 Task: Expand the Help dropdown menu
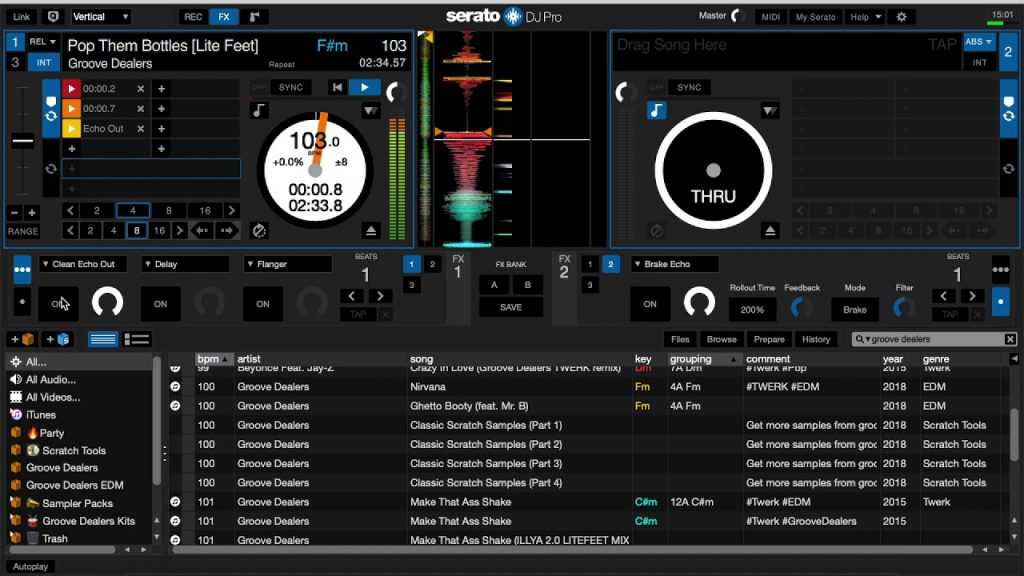865,17
